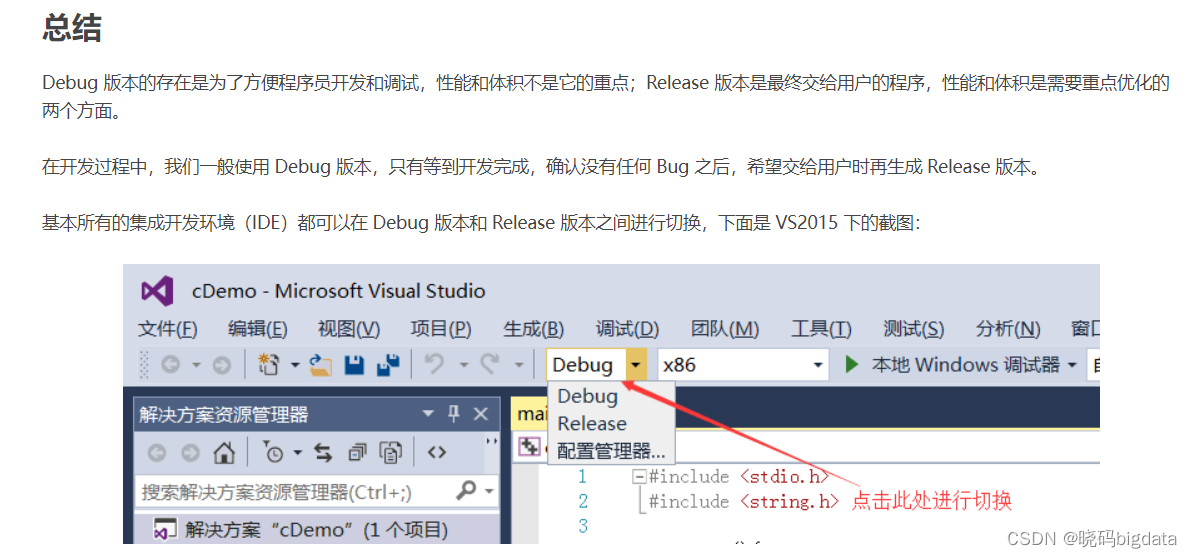The height and width of the screenshot is (558, 1192).
Task: Click the Save All icon
Action: [389, 366]
